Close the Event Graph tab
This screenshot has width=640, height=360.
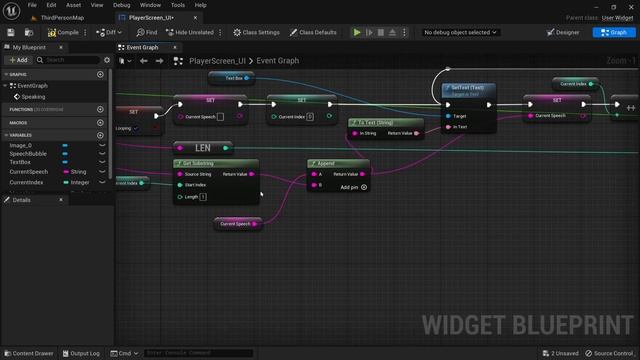coord(175,47)
